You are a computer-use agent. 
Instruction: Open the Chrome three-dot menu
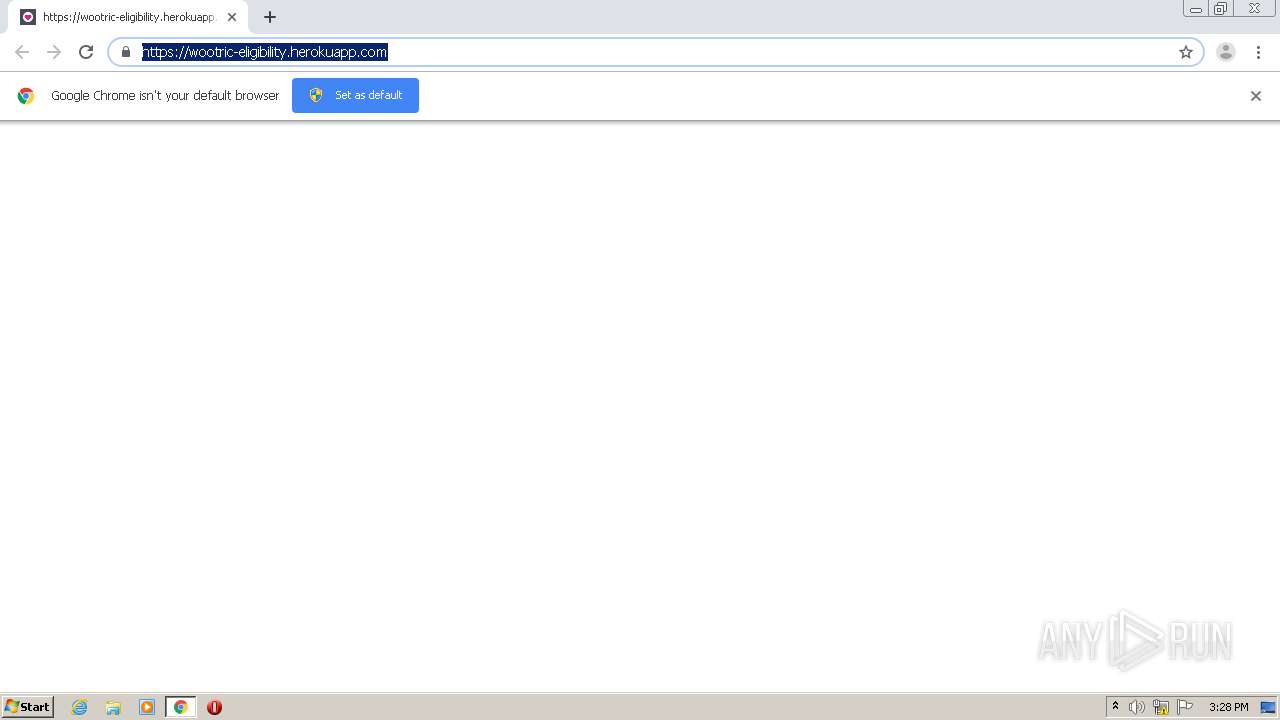1258,52
